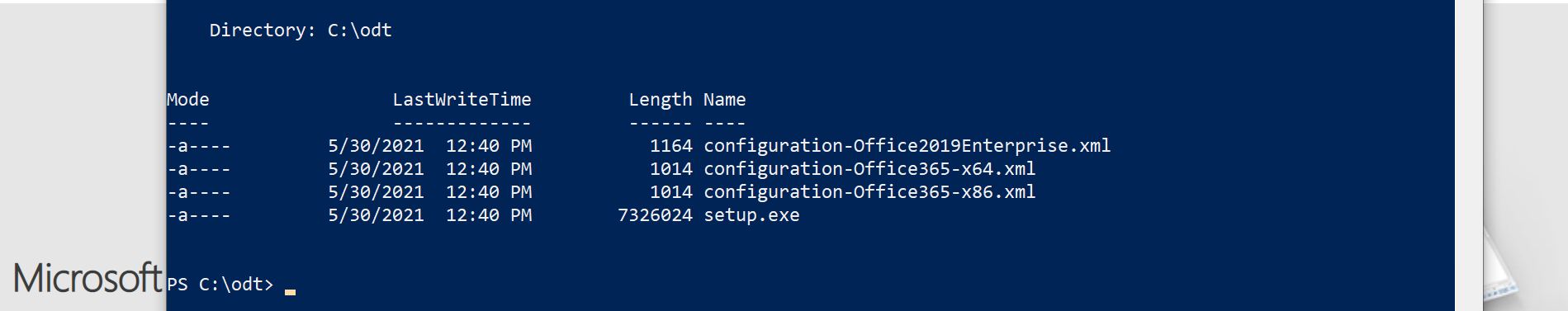Viewport: 1568px width, 311px height.
Task: Click the Length column header
Action: [x=661, y=100]
